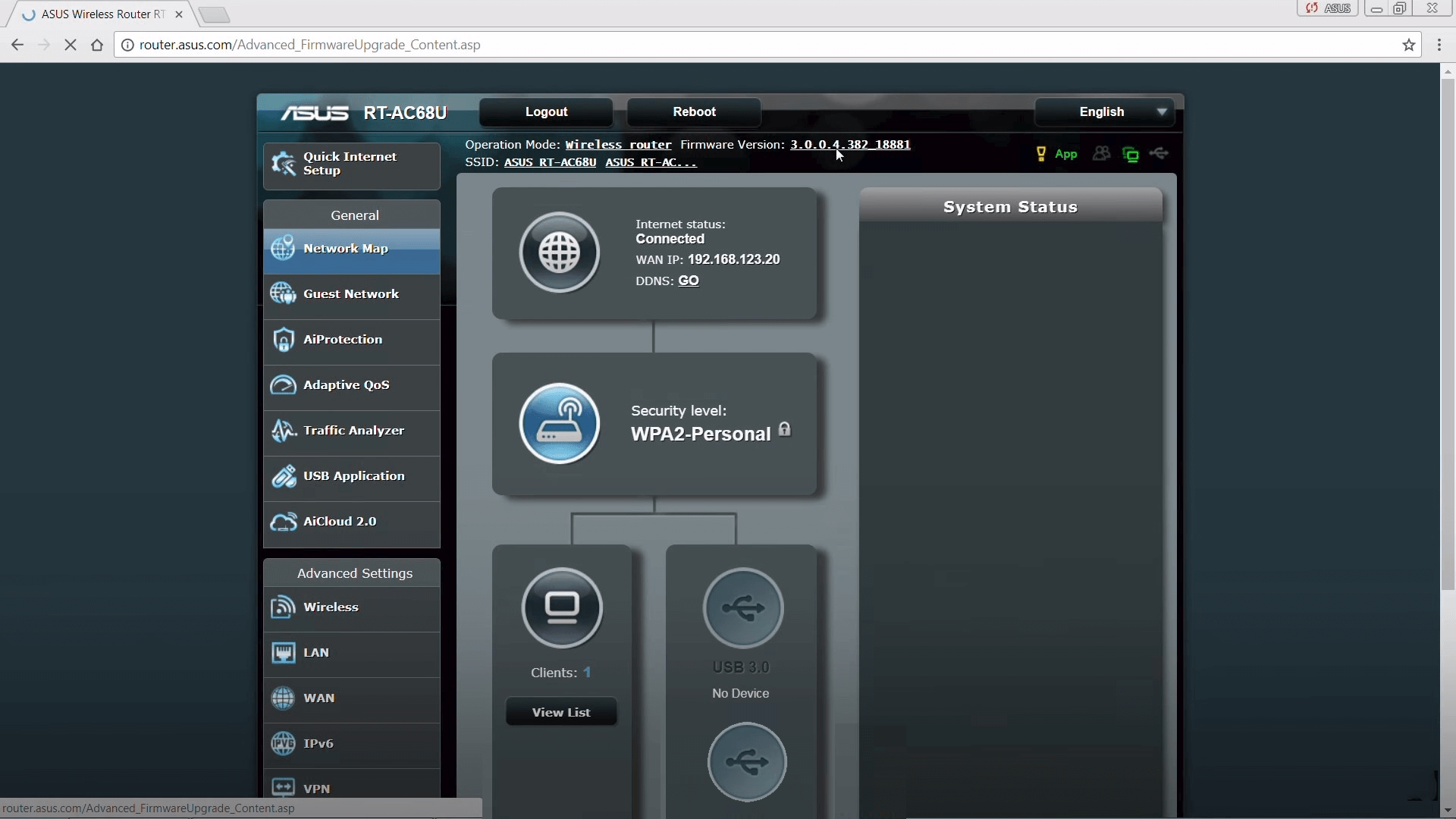Click the ASUS logo in header

(x=315, y=113)
